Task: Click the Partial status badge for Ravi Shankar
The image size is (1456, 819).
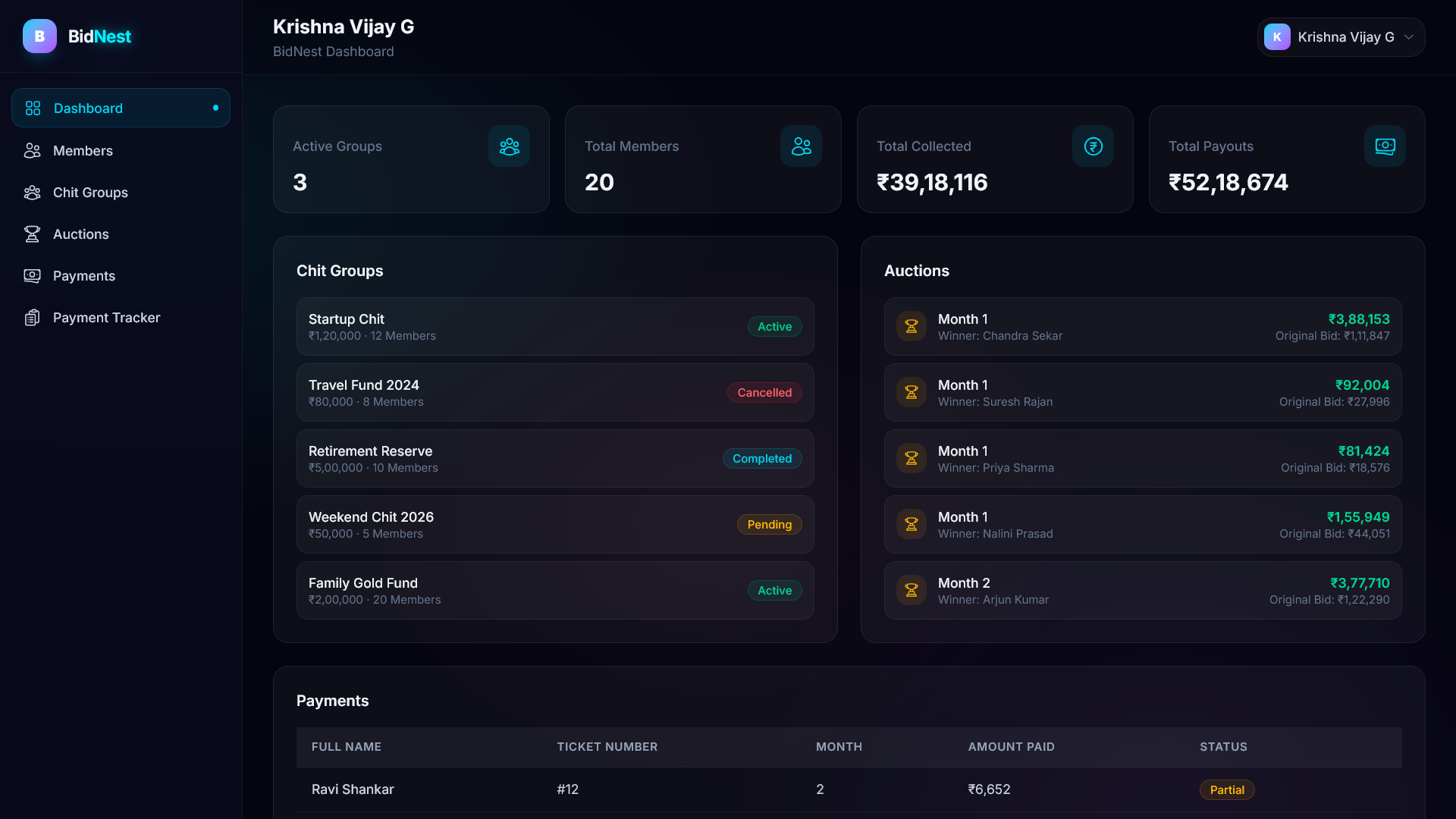Action: point(1227,790)
